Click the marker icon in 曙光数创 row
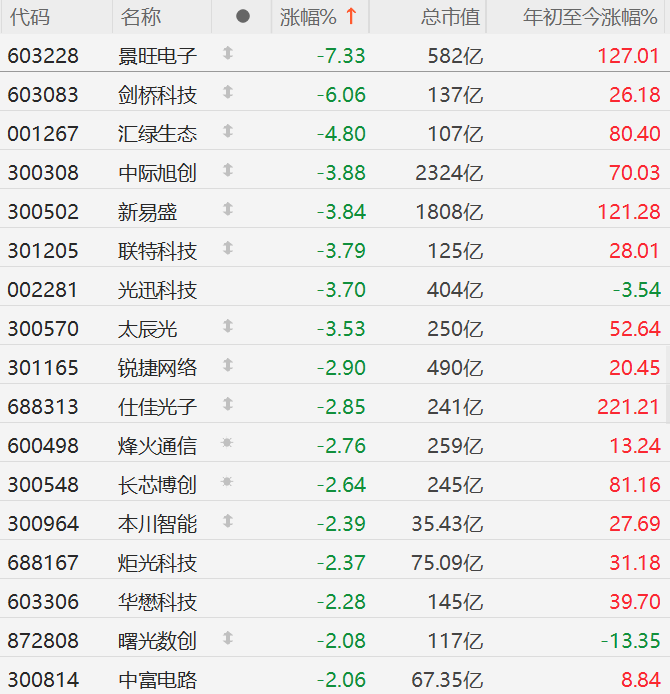This screenshot has height=694, width=670. pyautogui.click(x=227, y=638)
